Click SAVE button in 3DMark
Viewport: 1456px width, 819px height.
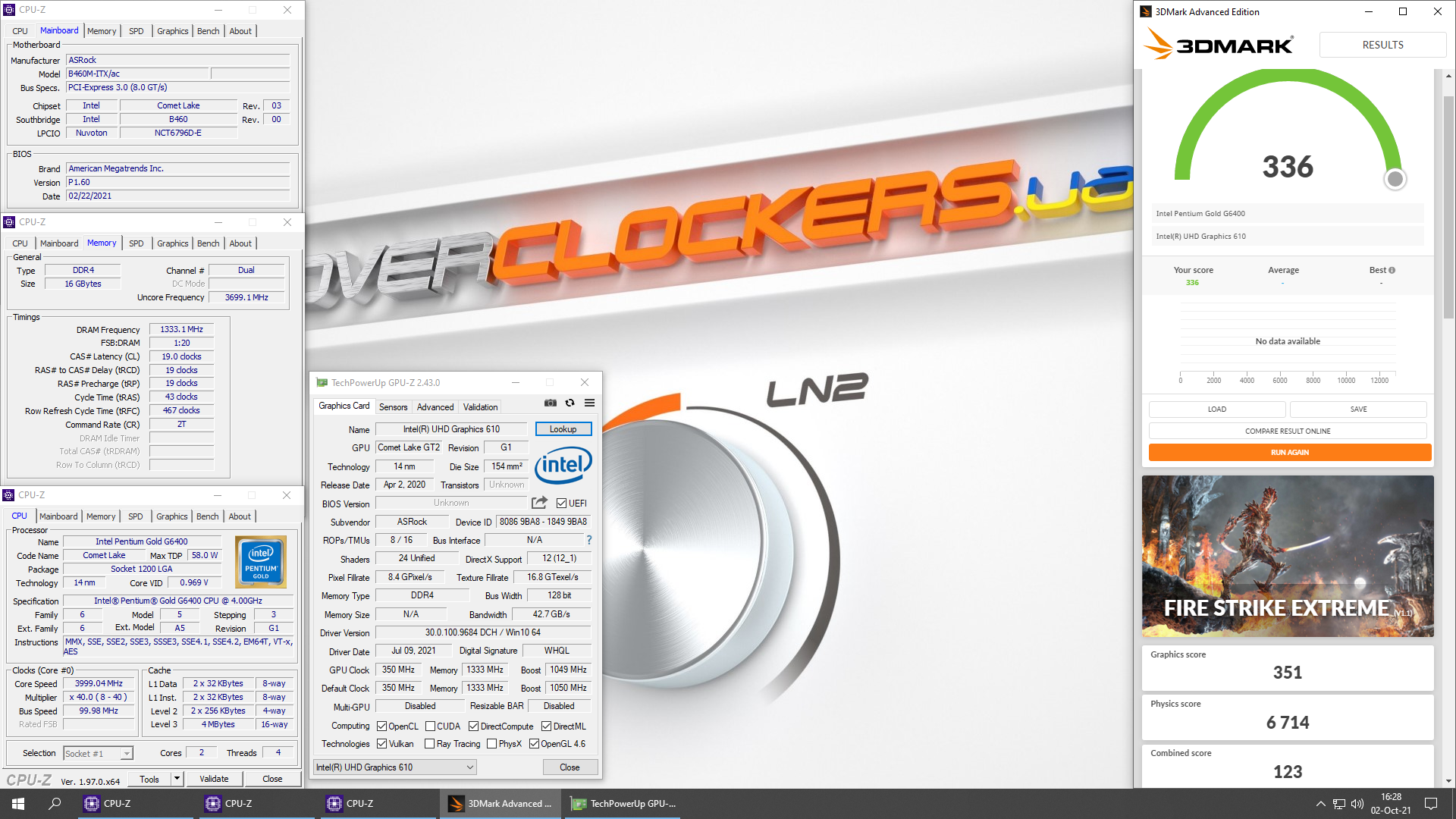coord(1358,409)
